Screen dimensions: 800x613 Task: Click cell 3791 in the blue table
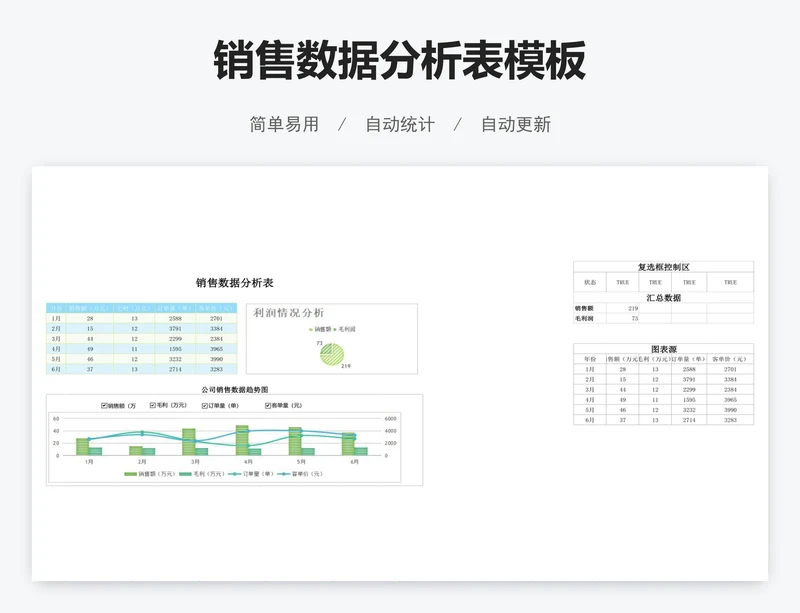(x=175, y=329)
